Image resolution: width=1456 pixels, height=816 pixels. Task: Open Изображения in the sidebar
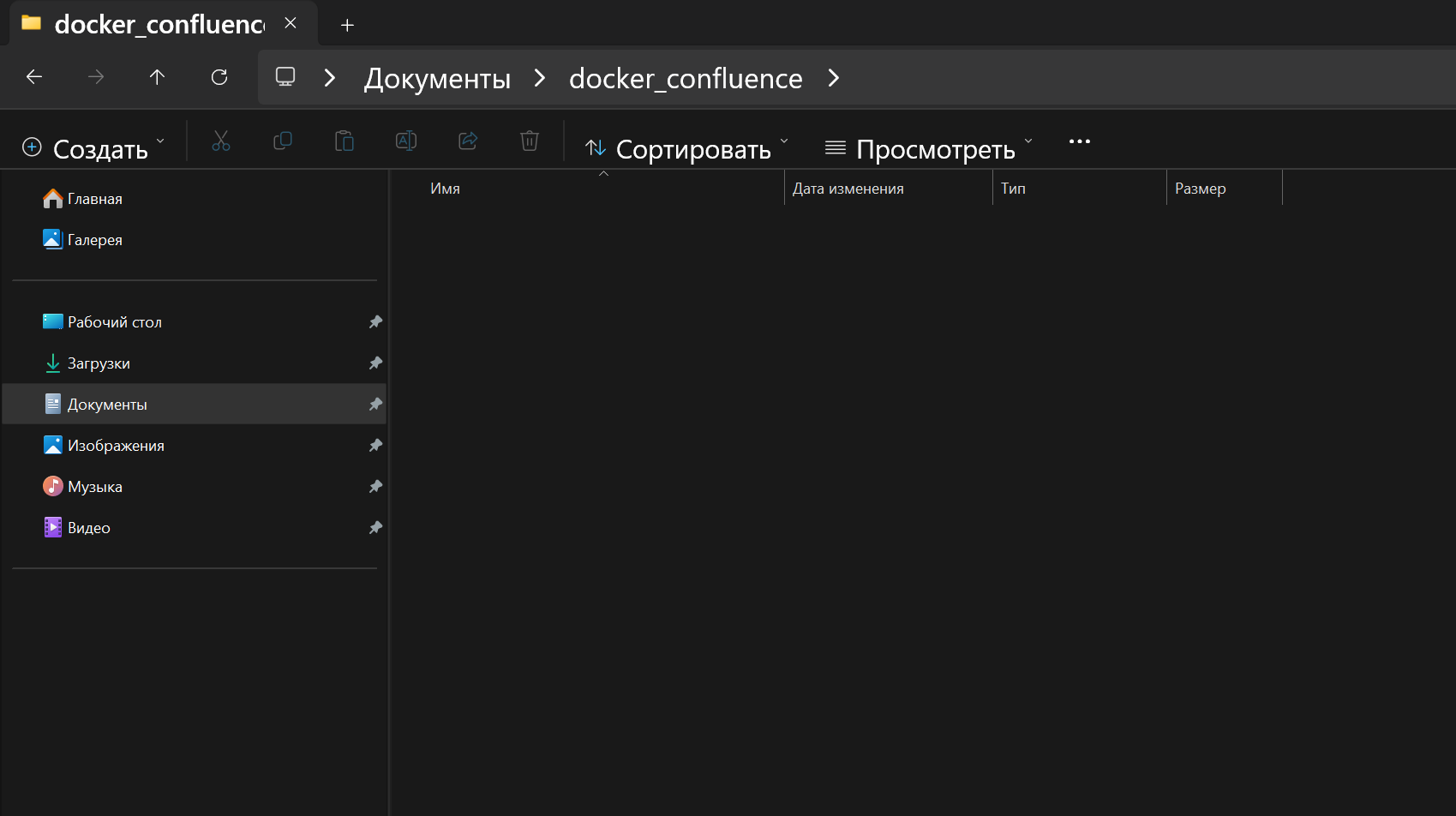click(x=195, y=446)
